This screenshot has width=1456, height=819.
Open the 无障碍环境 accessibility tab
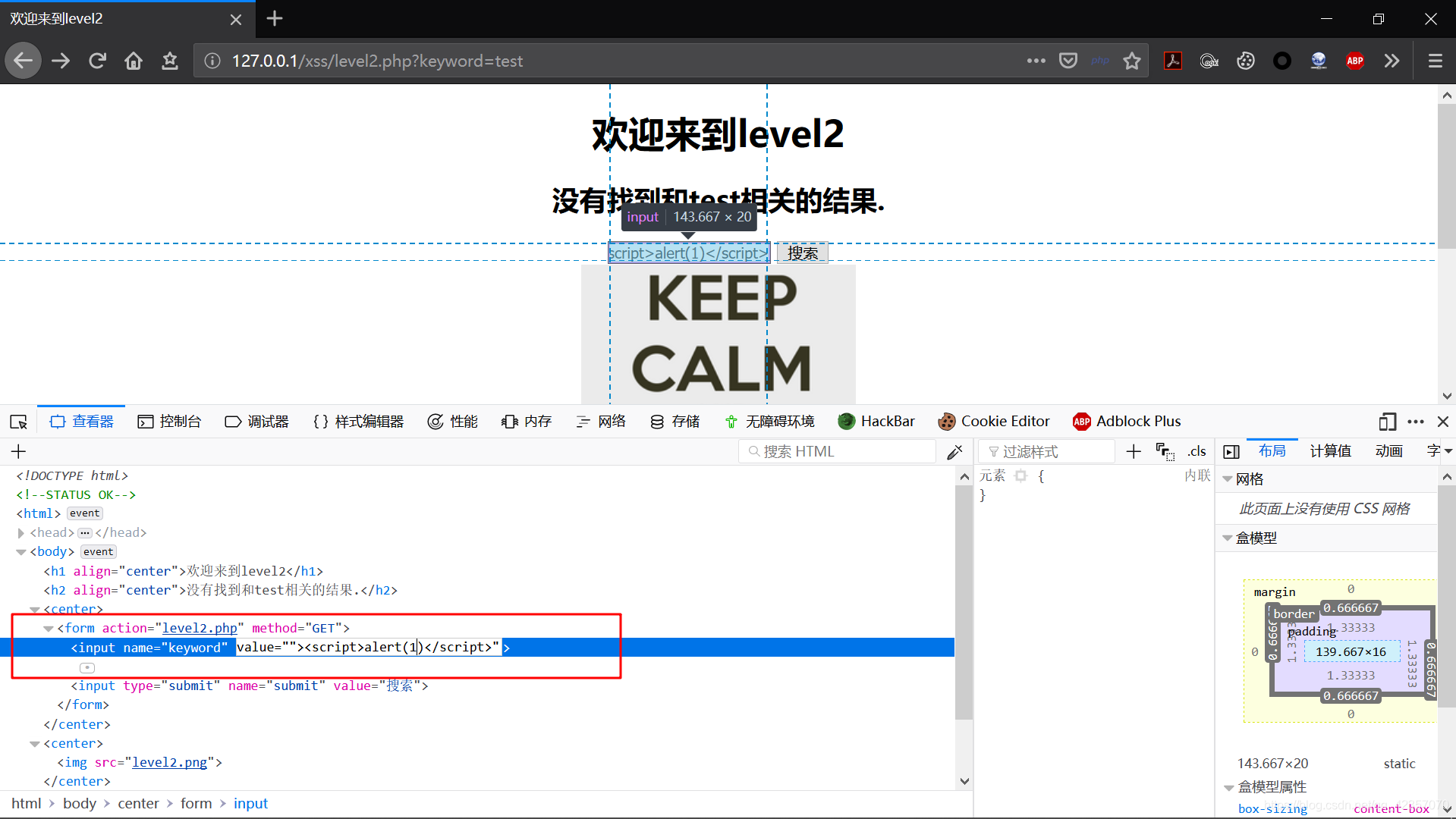pos(769,422)
